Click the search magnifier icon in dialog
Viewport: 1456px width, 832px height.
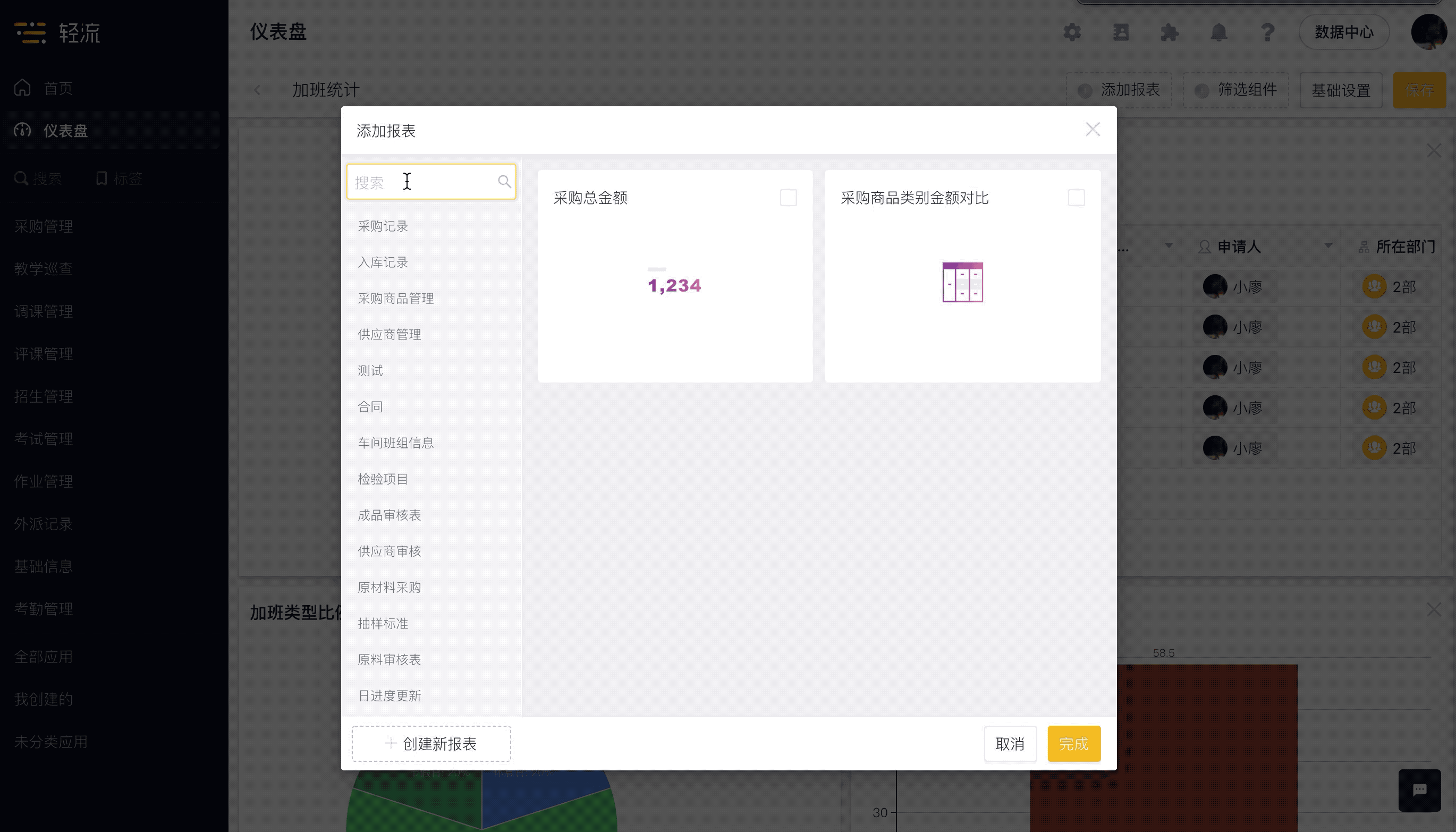(504, 182)
